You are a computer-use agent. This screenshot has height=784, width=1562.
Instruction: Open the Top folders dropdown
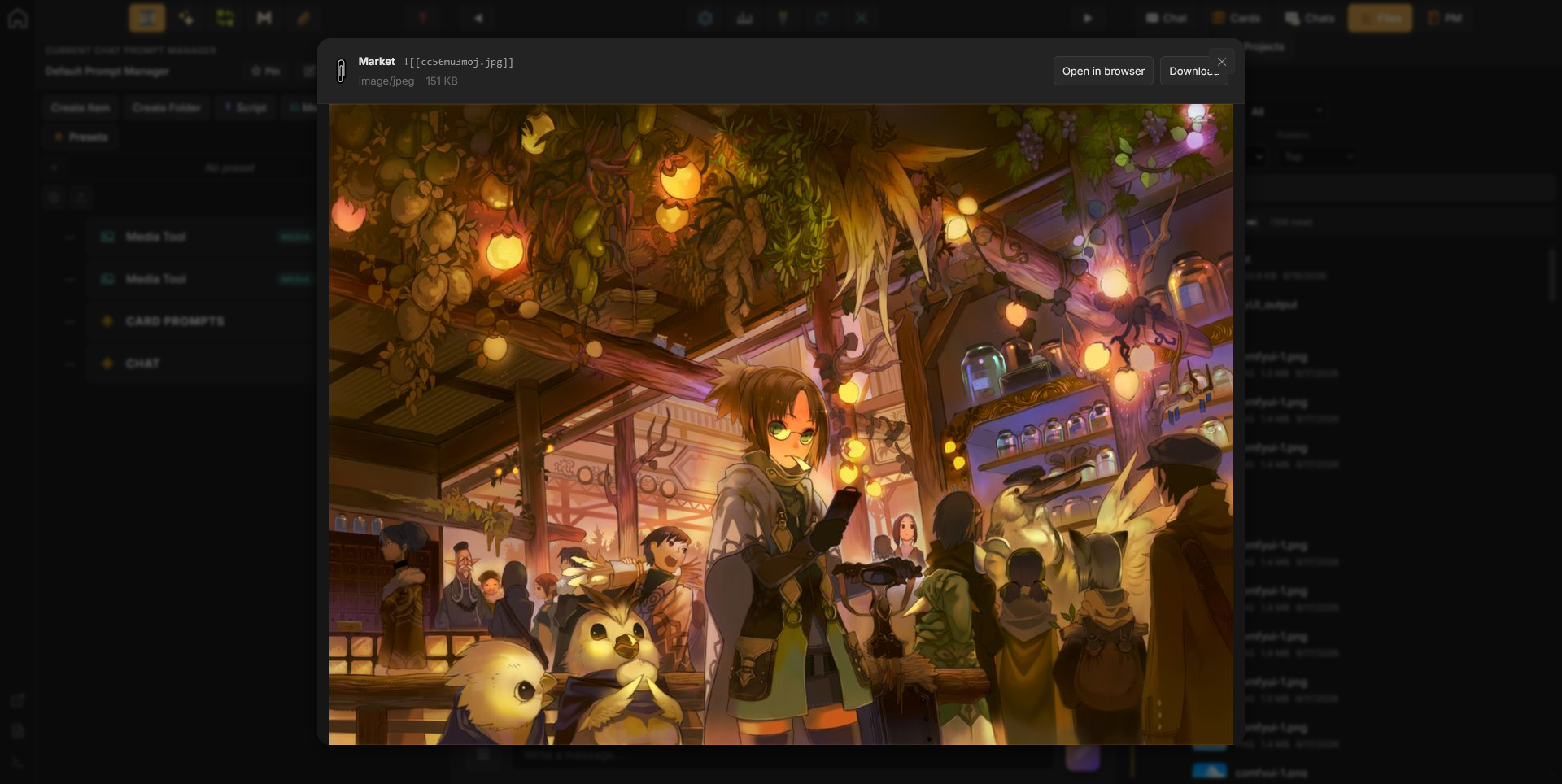tap(1318, 156)
